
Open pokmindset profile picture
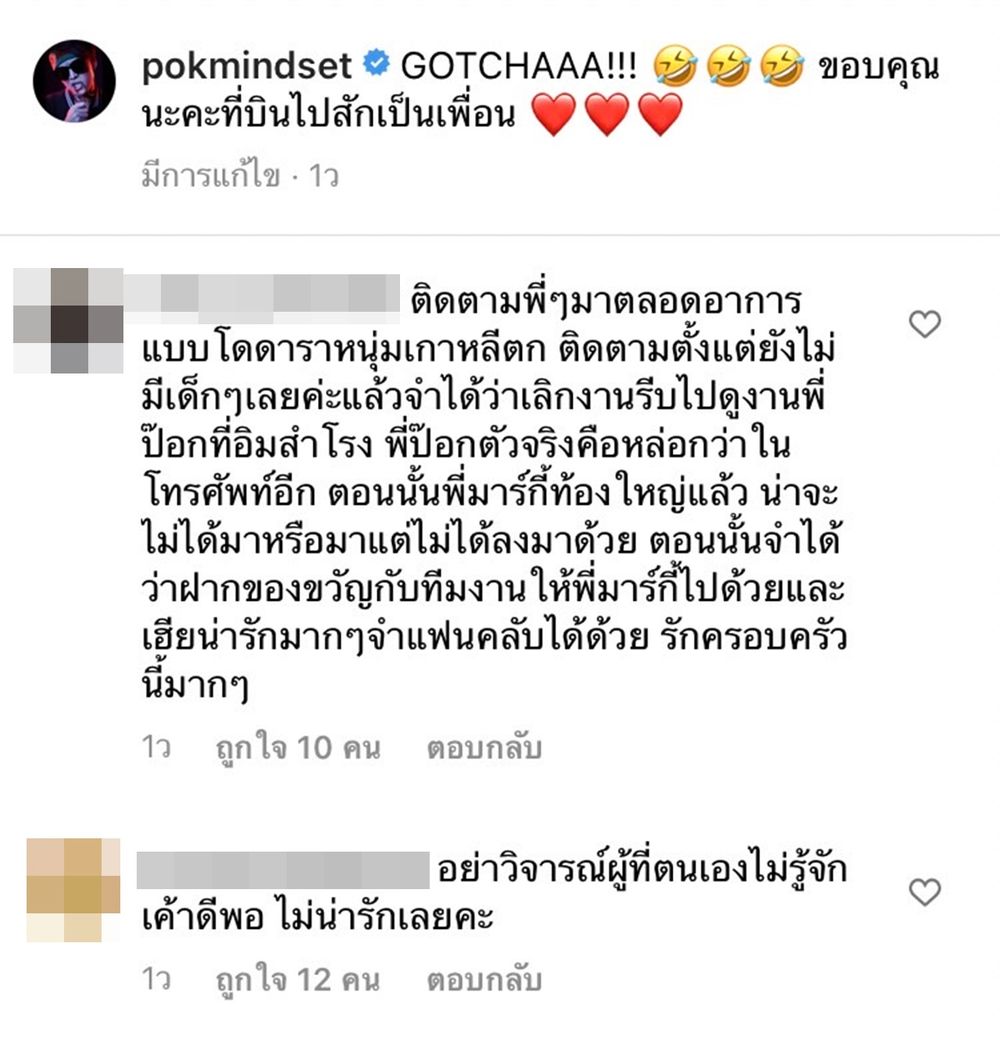coord(74,81)
